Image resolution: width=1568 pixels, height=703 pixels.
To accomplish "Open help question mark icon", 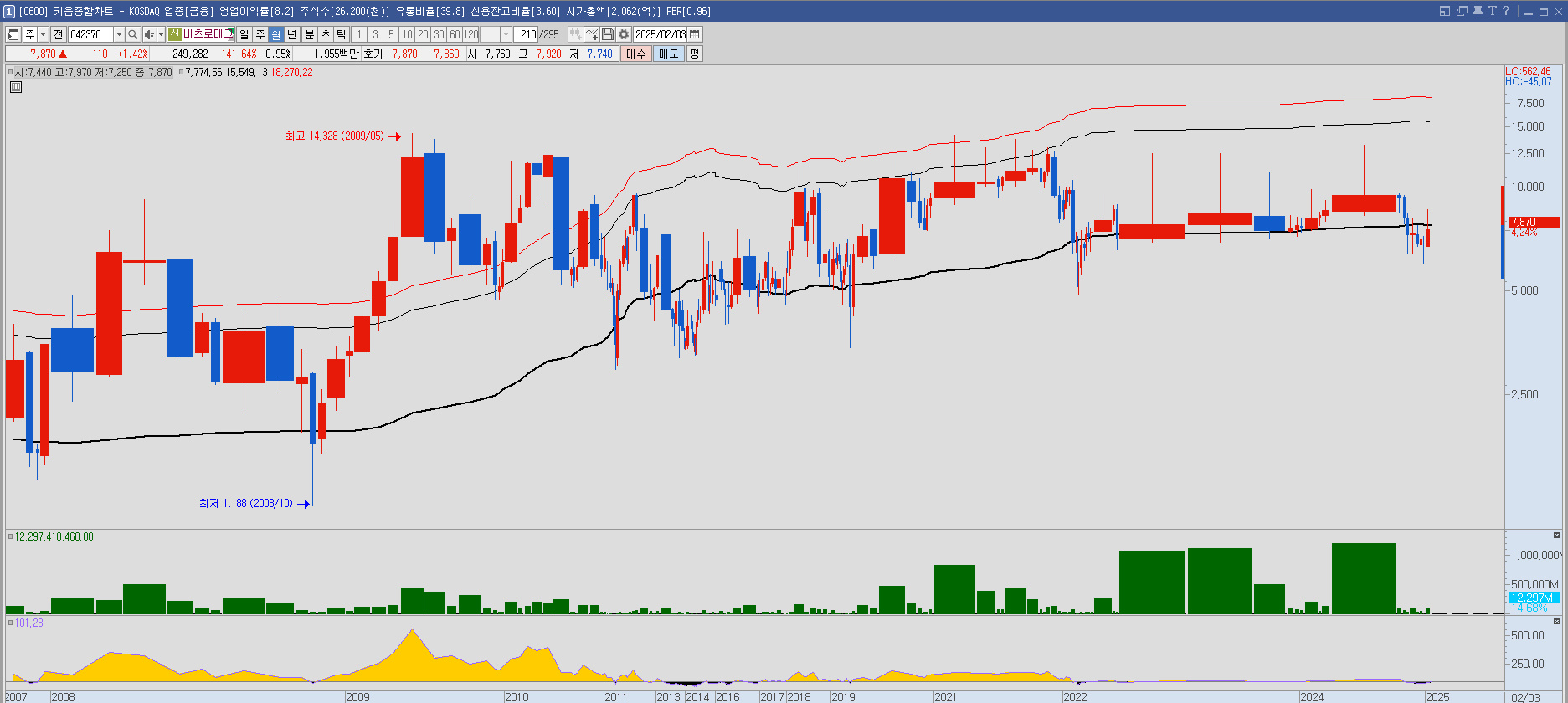I will (1506, 11).
